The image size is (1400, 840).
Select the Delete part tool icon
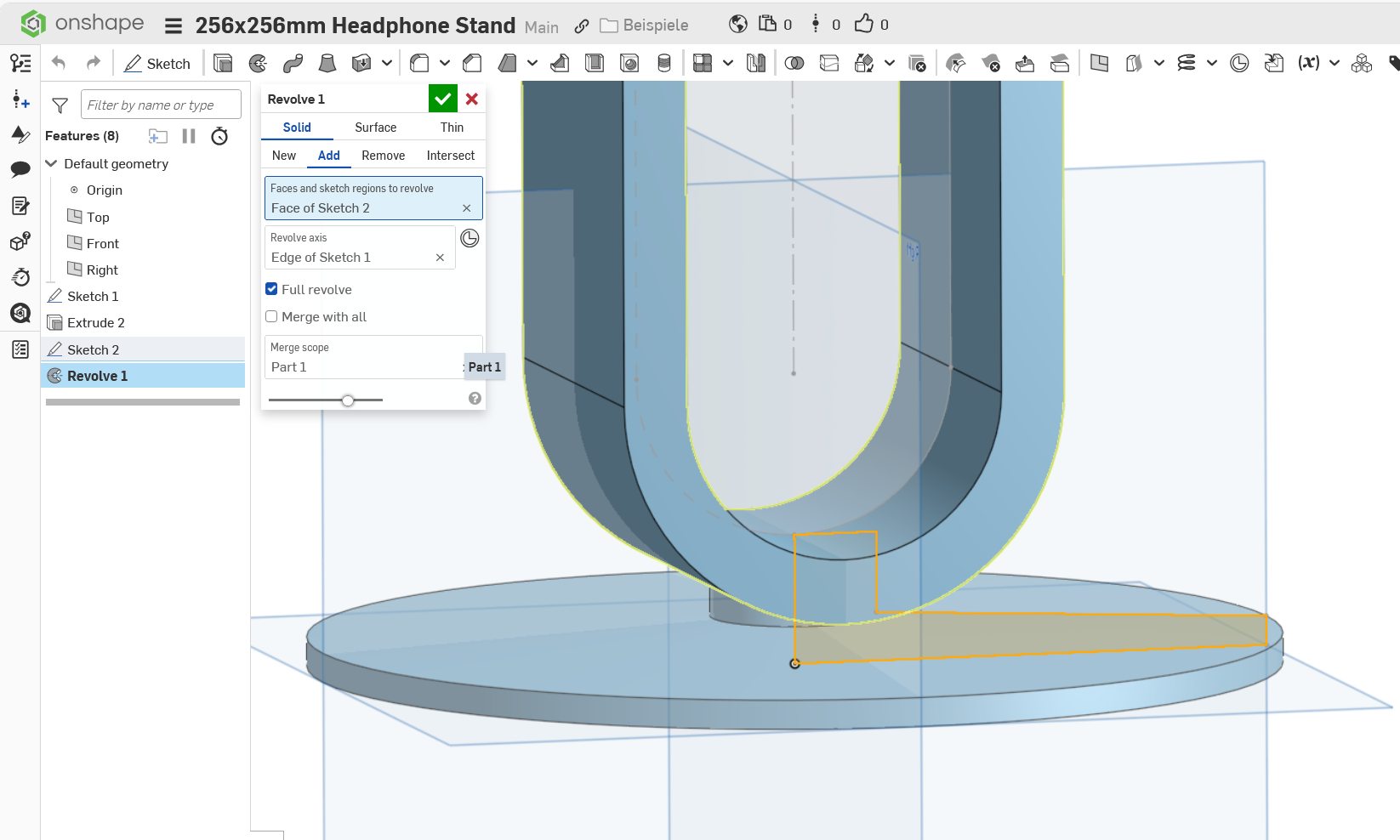click(917, 63)
